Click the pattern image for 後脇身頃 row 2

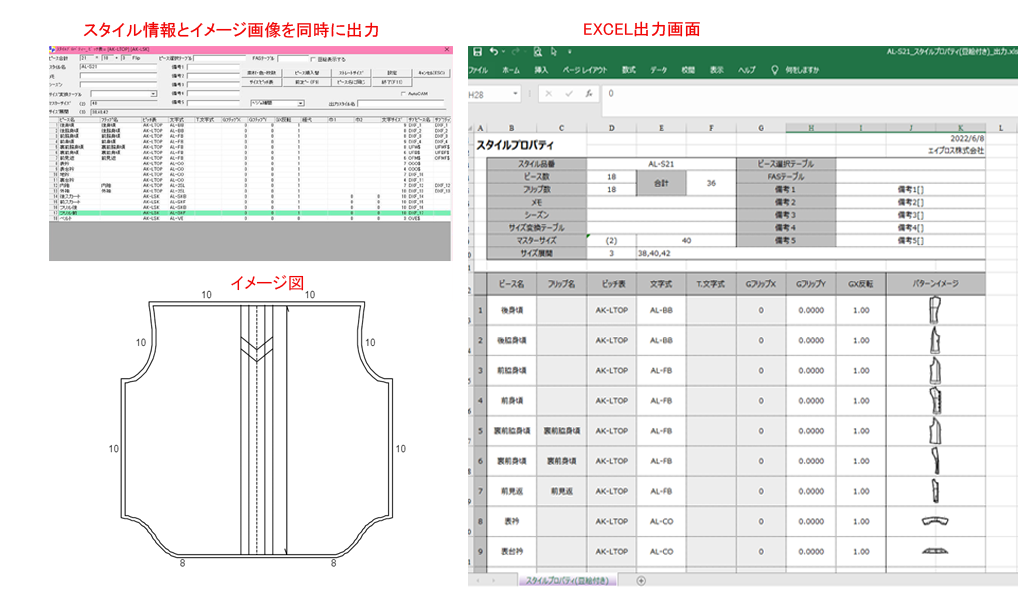click(x=934, y=341)
